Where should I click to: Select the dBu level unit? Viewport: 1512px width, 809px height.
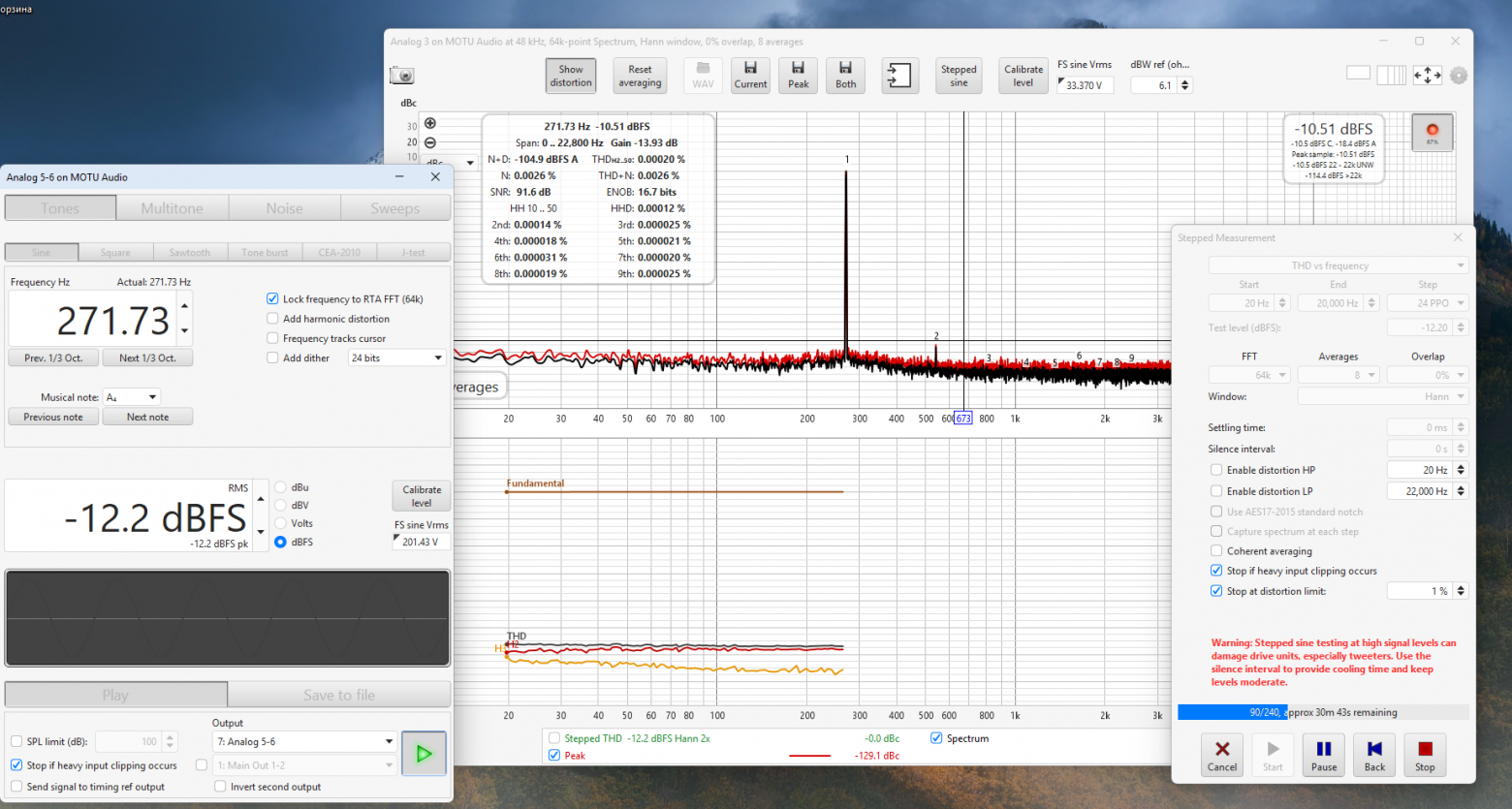280,487
